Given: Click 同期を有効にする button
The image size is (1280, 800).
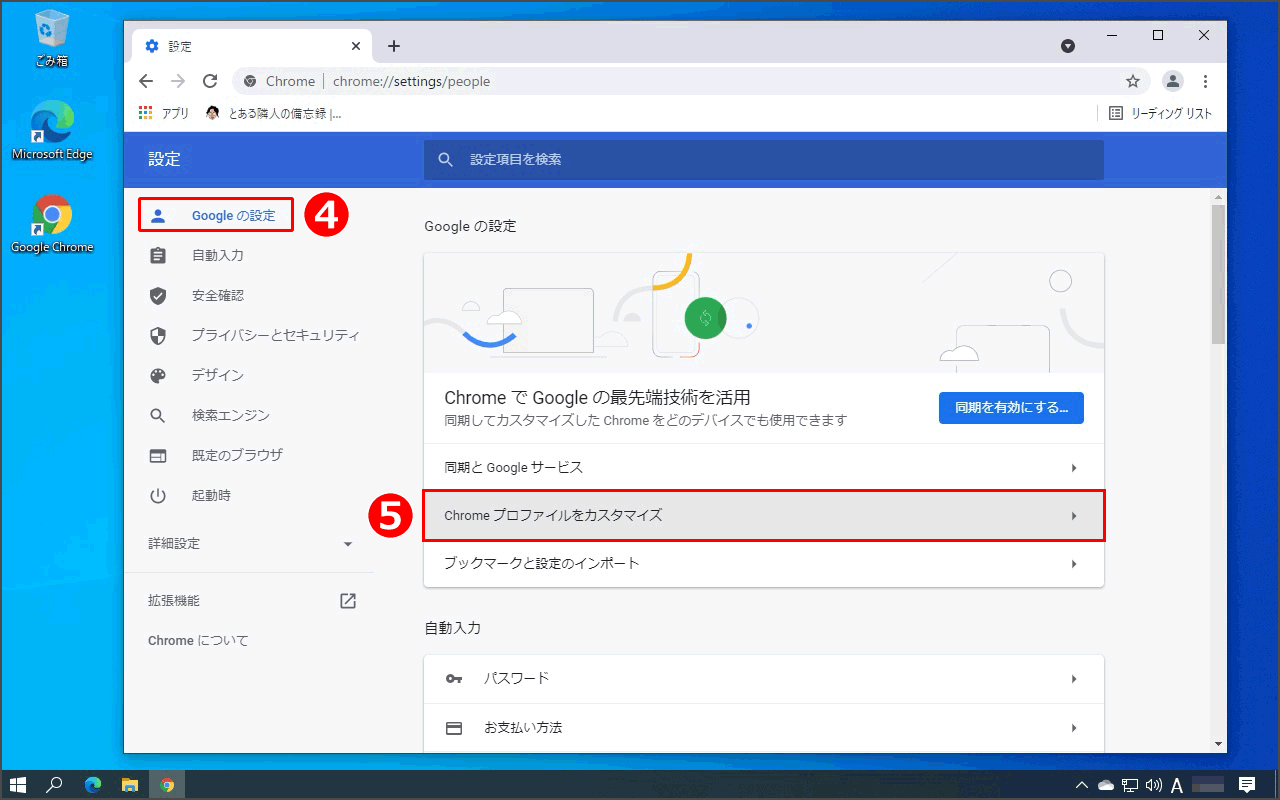Looking at the screenshot, I should [1011, 408].
